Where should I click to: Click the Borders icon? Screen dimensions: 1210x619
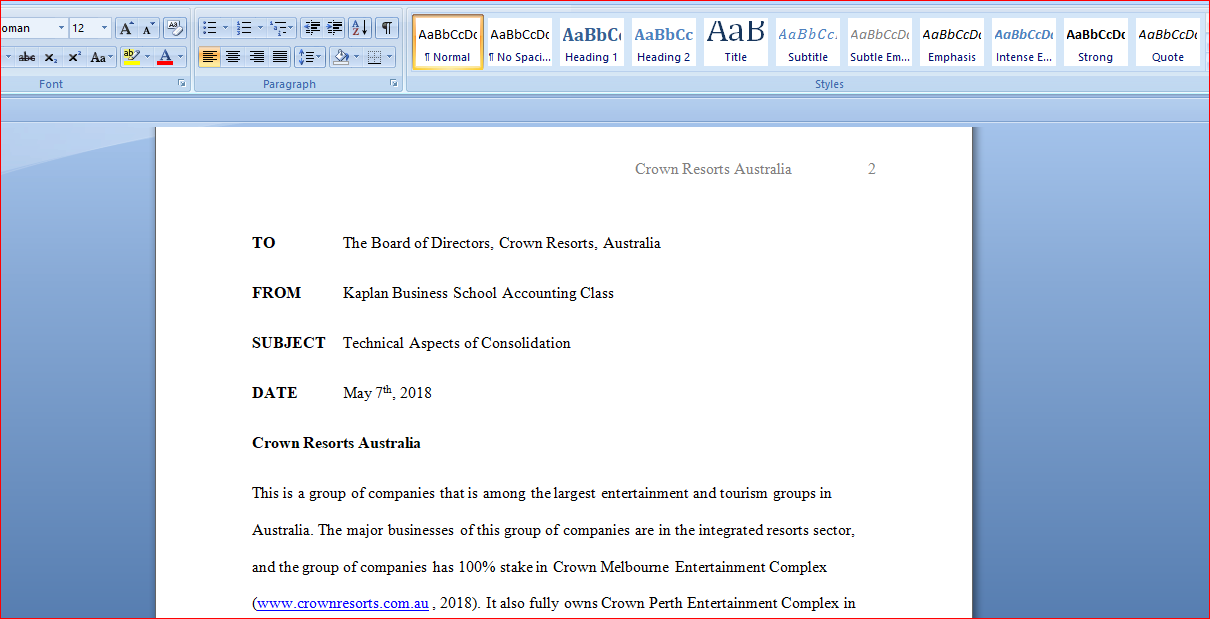(374, 57)
